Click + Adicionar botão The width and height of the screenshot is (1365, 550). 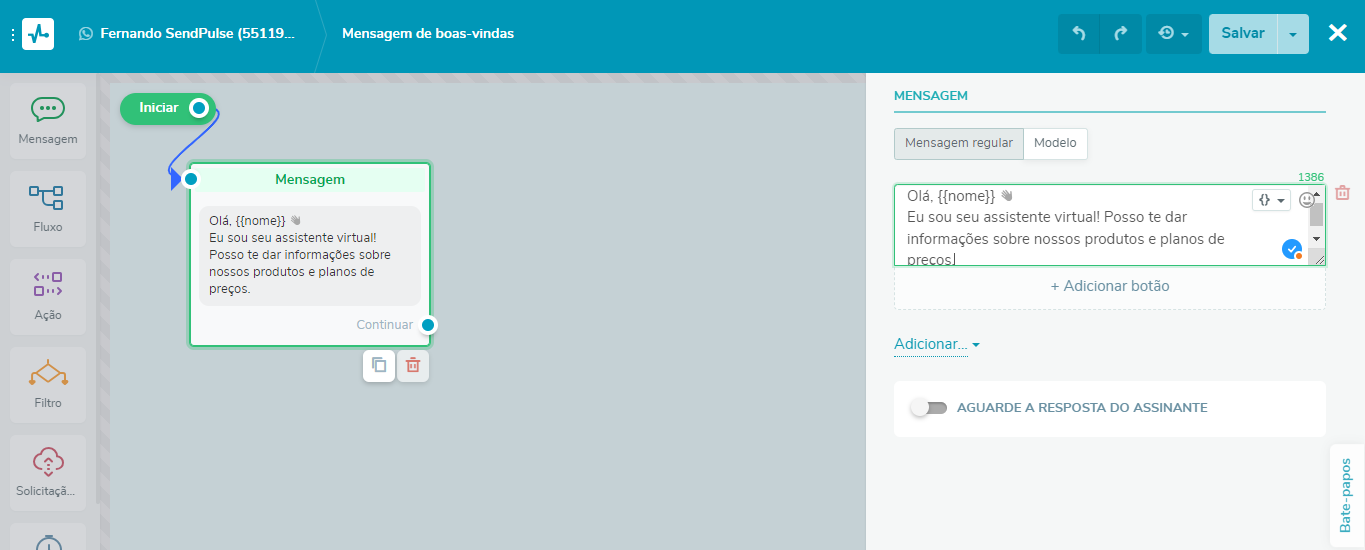pos(1110,286)
